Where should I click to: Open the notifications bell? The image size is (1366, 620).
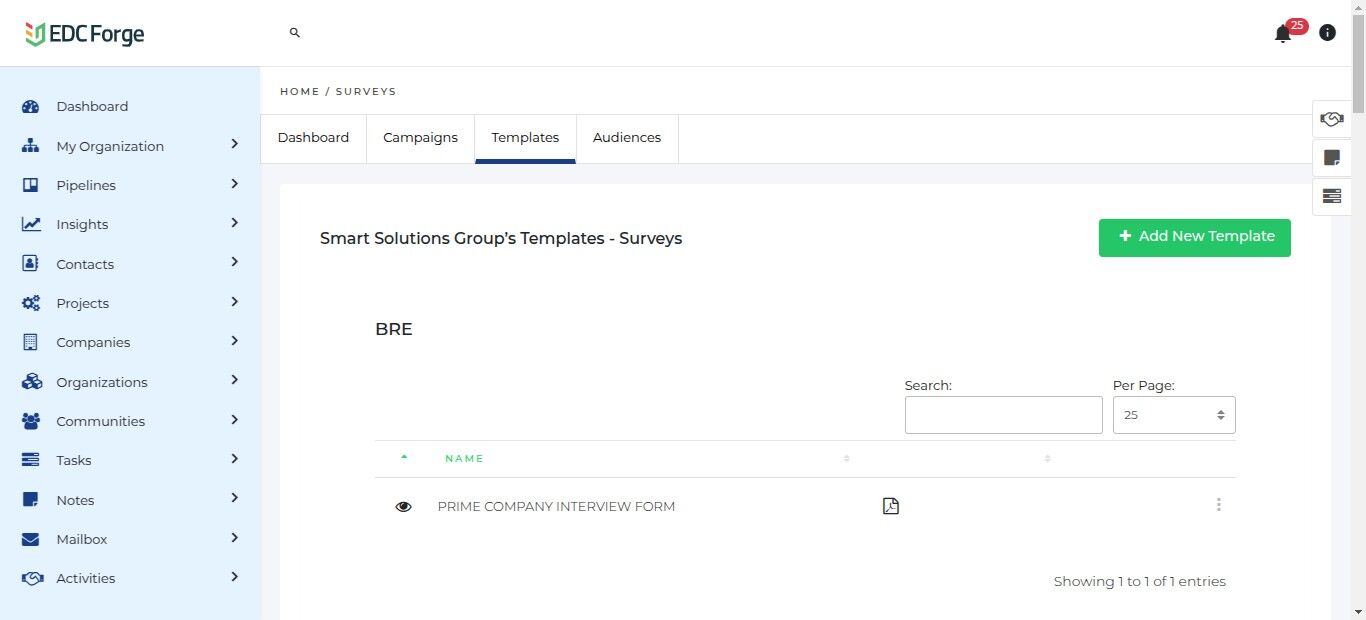pyautogui.click(x=1283, y=34)
